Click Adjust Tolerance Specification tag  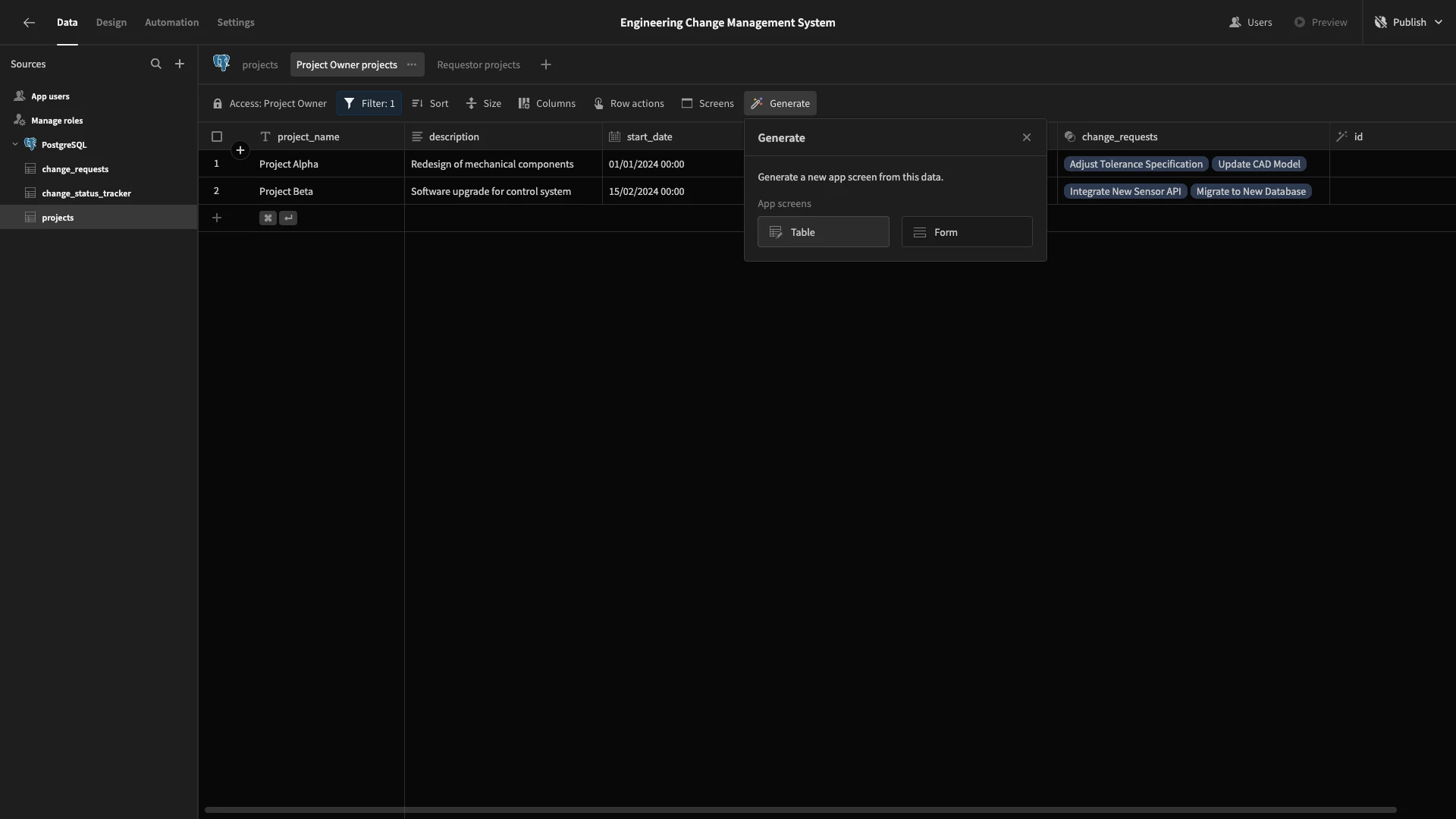[x=1136, y=165]
